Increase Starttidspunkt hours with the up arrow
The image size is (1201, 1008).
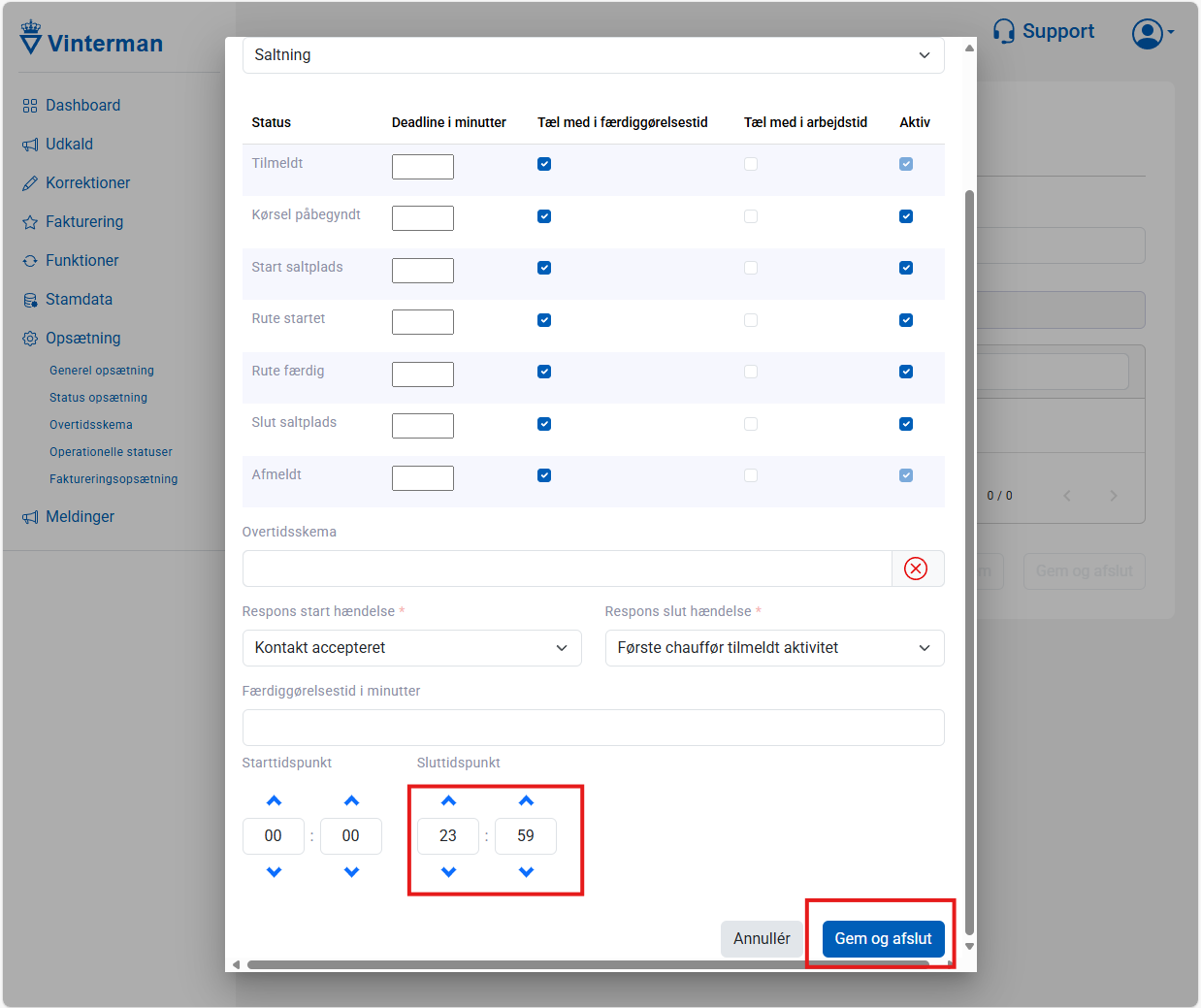tap(274, 800)
